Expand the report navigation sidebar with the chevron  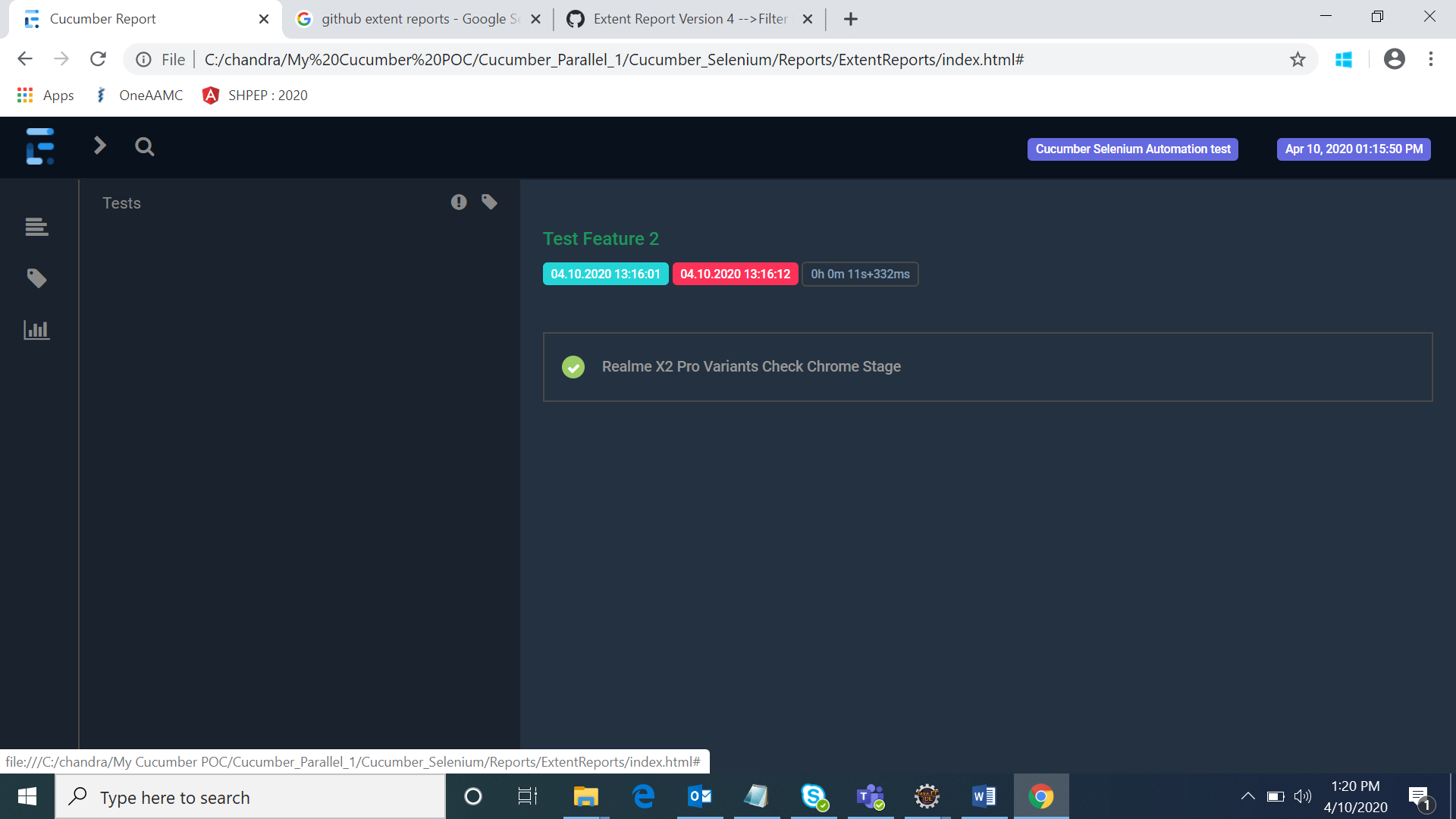click(99, 145)
